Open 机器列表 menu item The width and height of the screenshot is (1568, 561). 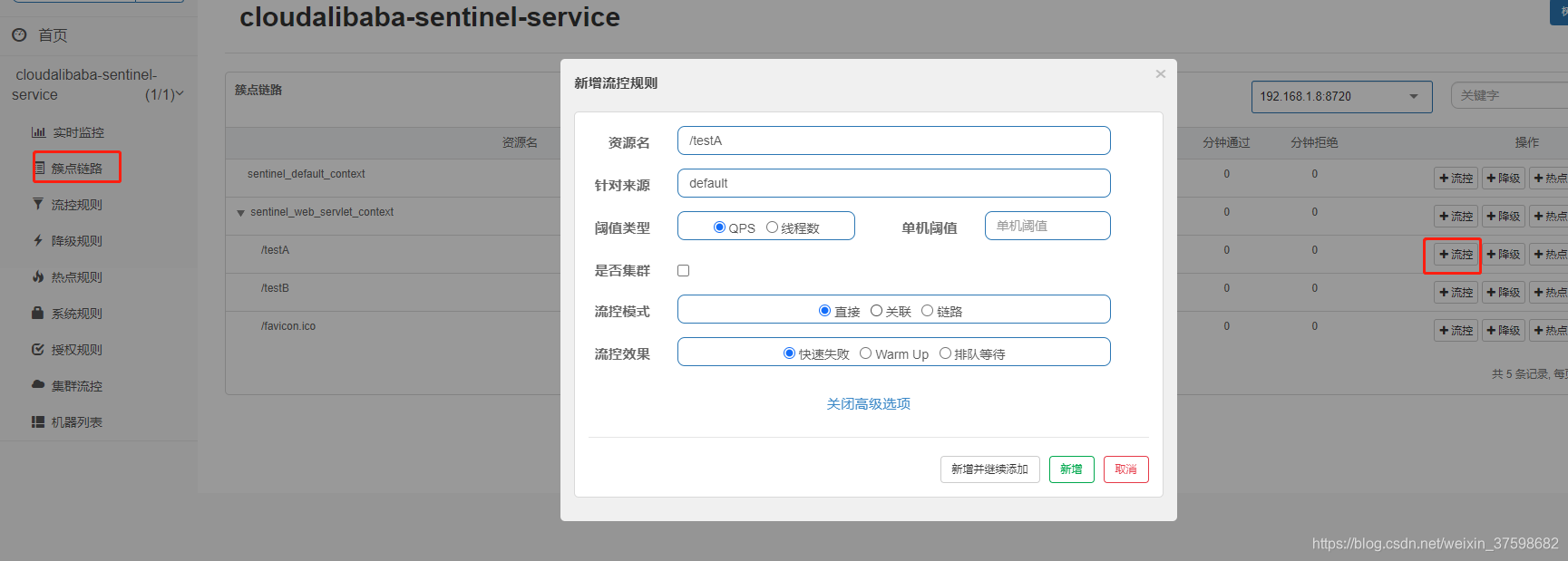pos(77,422)
